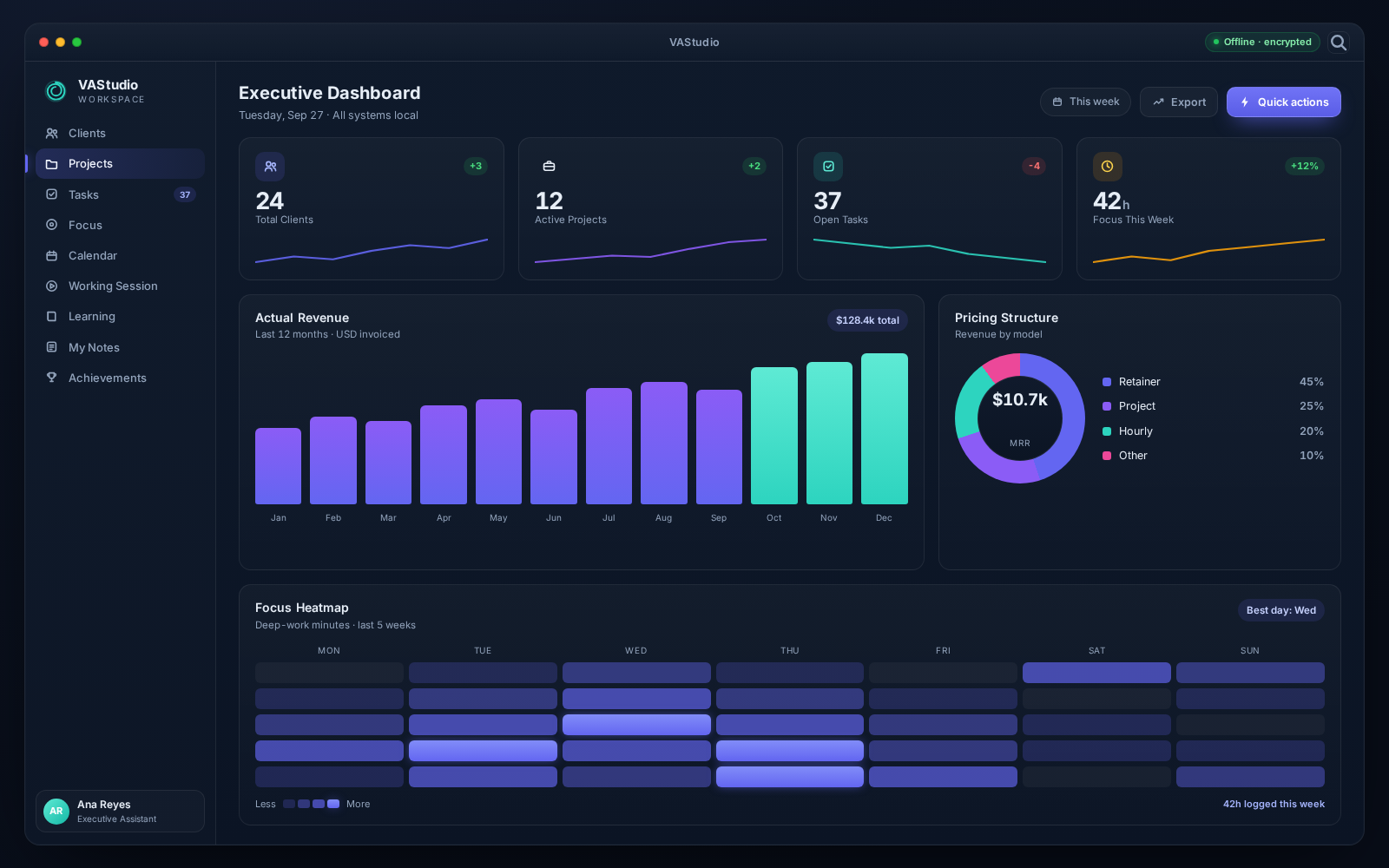Click the $128.4k total badge

(867, 320)
